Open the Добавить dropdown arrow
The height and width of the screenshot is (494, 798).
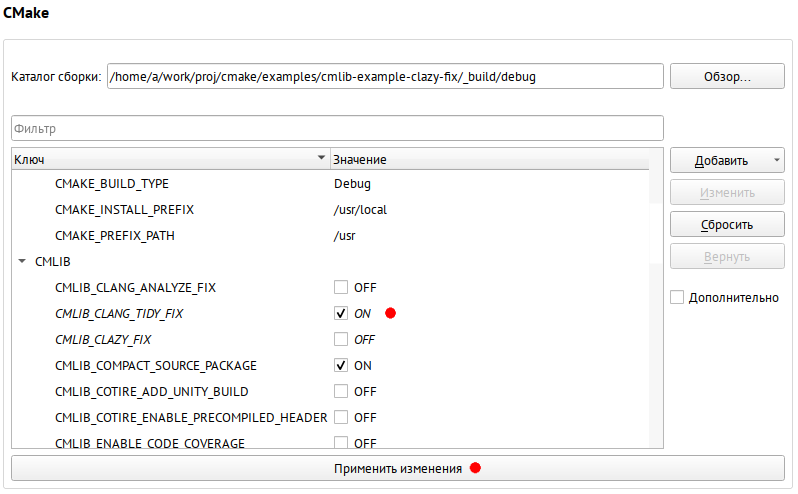[x=777, y=160]
